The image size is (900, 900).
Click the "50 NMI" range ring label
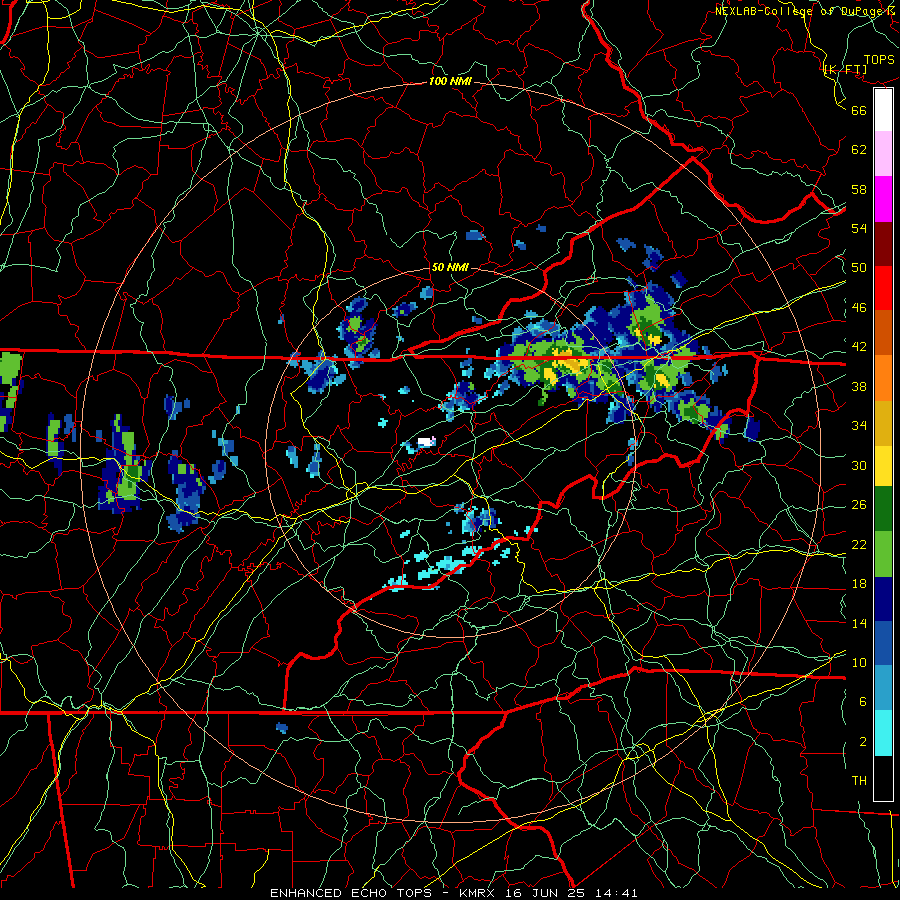tap(450, 267)
